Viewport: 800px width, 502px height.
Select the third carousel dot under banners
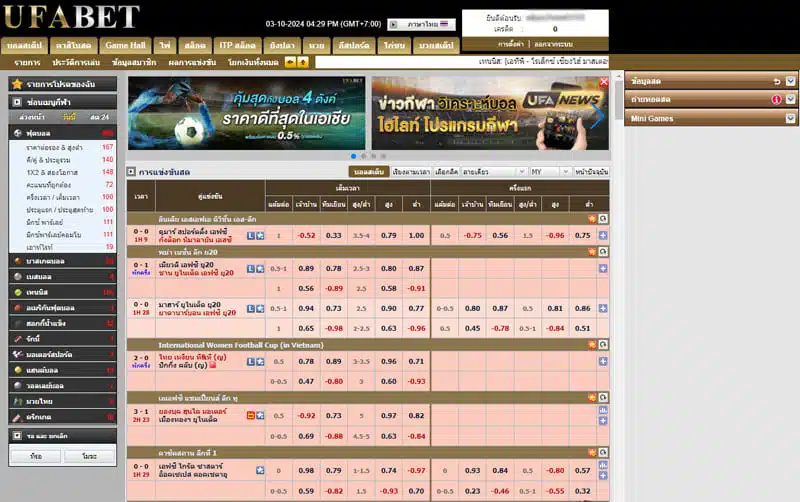(x=373, y=156)
